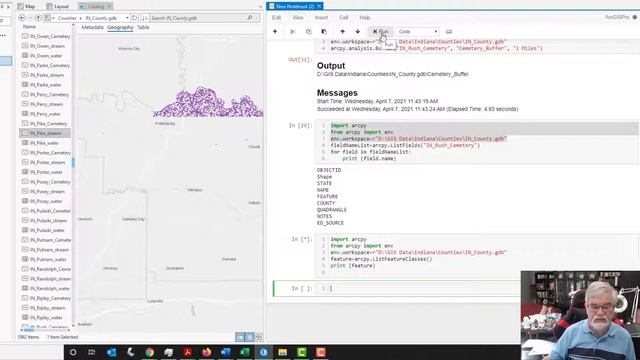
Task: Go up one level in catalog
Action: (38, 18)
